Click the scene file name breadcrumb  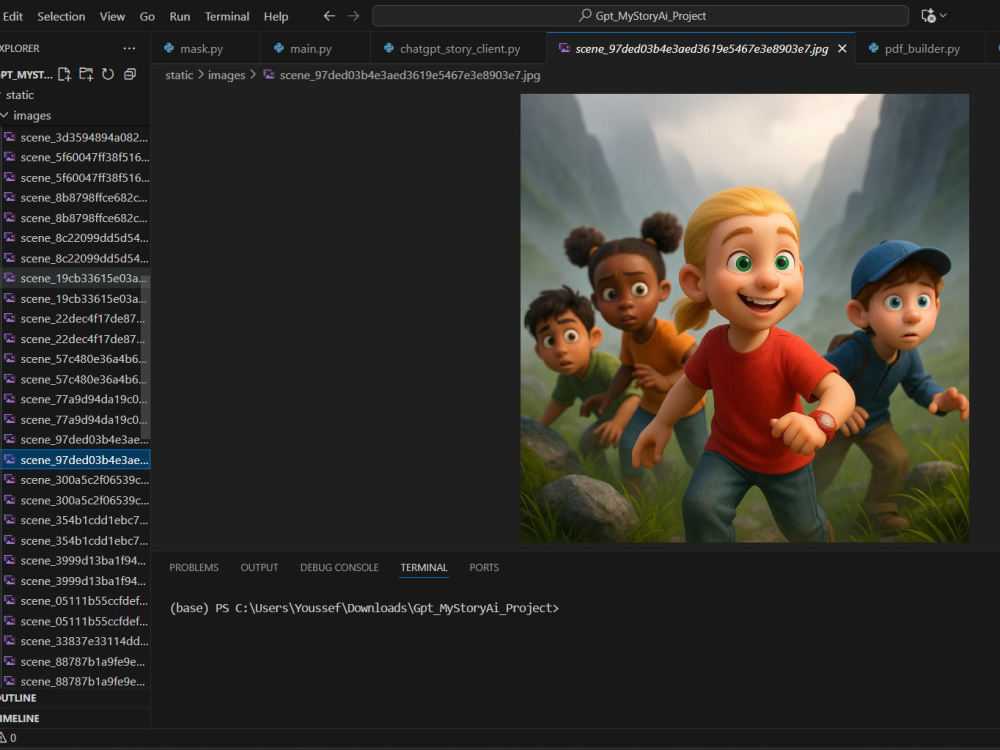coord(409,75)
